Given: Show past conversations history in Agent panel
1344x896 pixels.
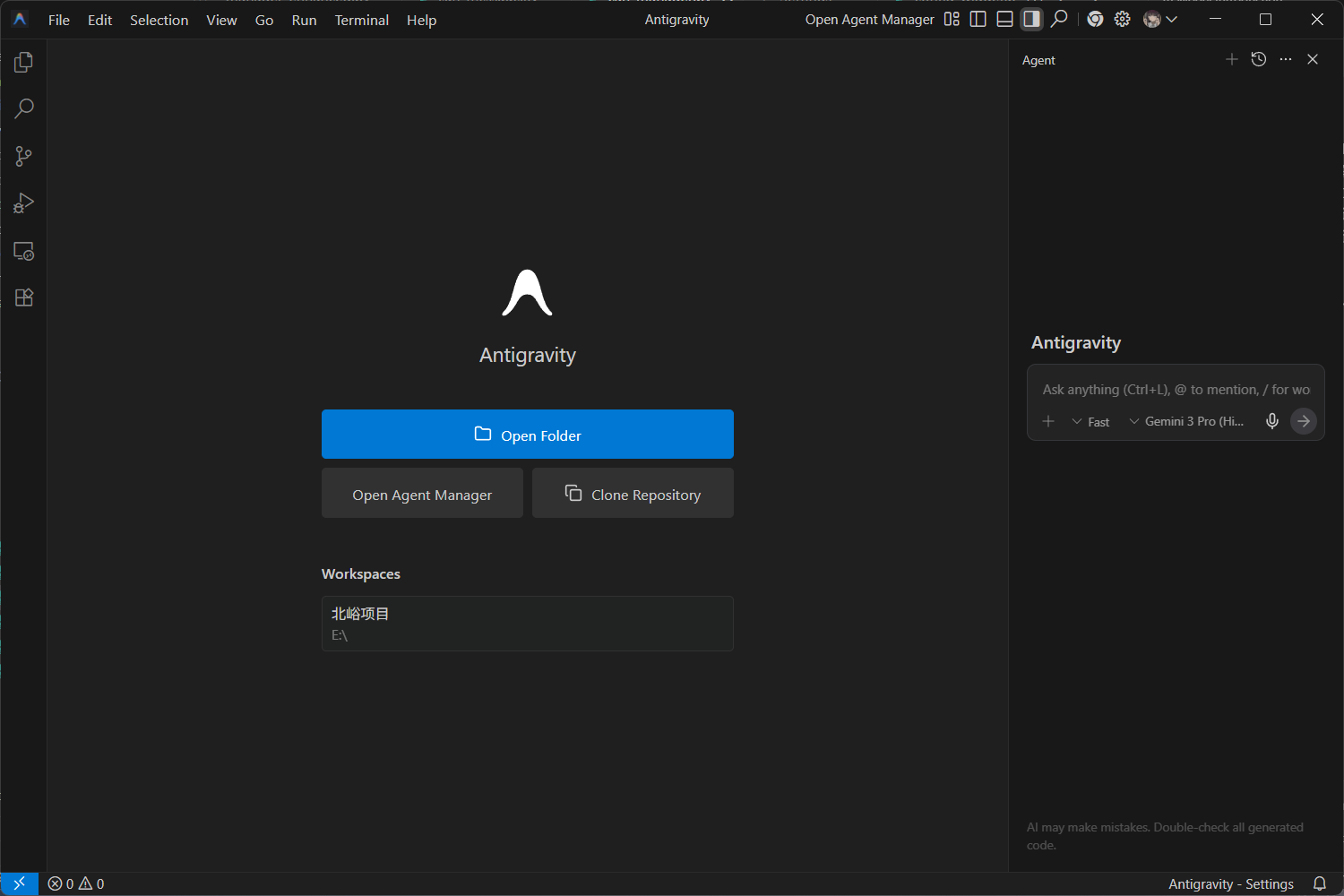Looking at the screenshot, I should click(1259, 59).
